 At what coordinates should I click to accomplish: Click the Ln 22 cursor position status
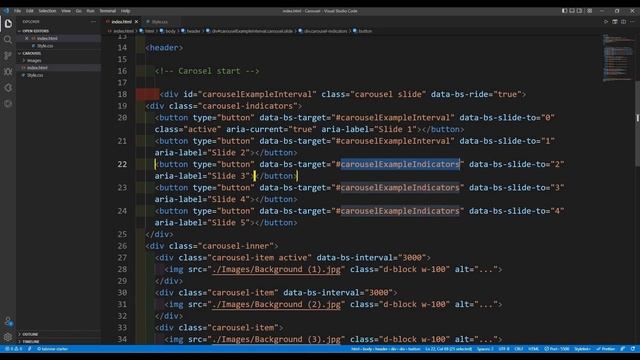click(449, 349)
